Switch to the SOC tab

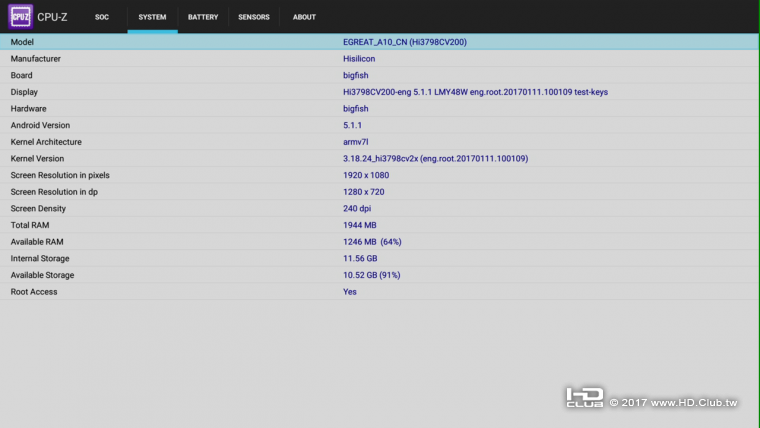pos(102,17)
